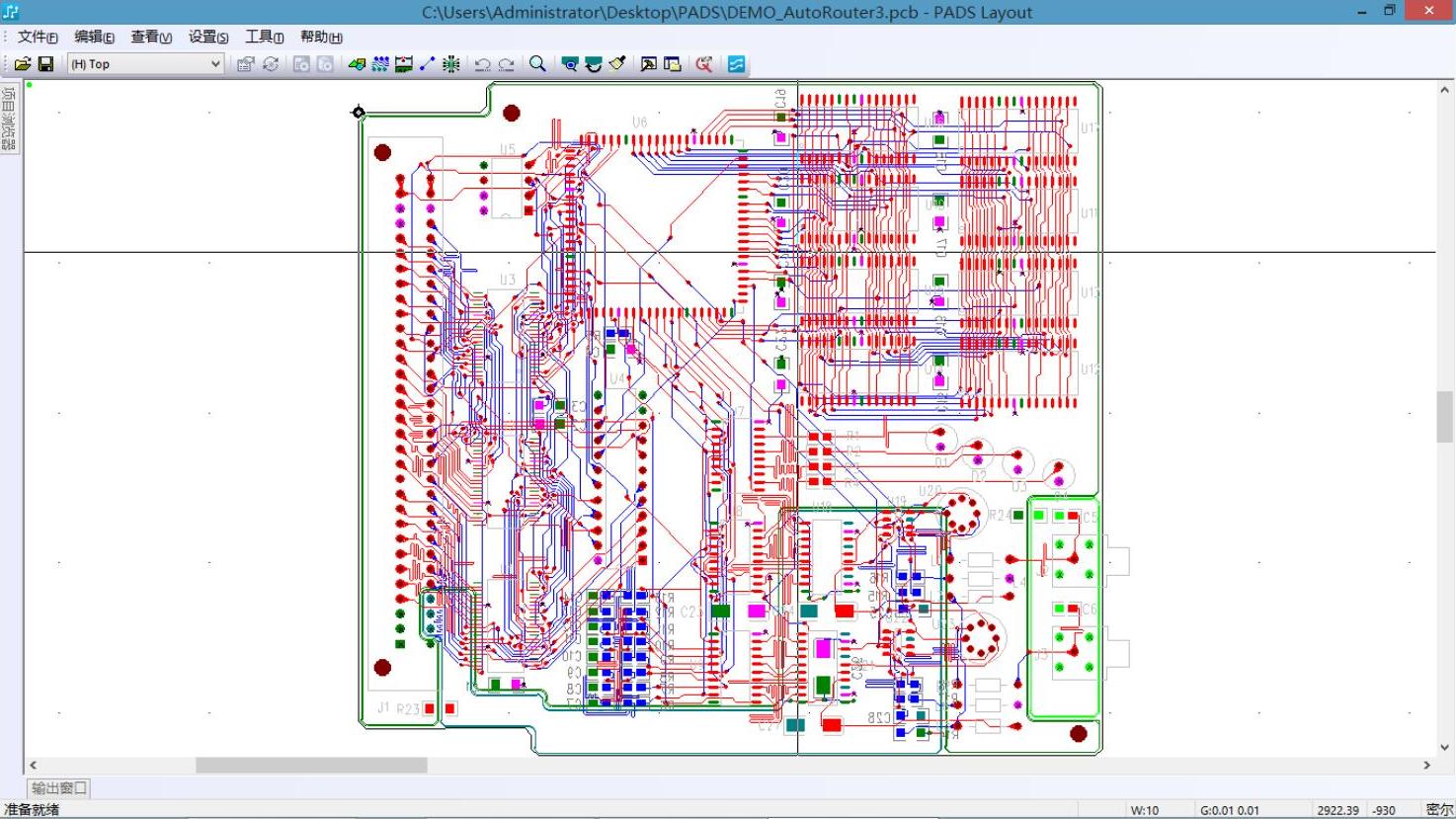Viewport: 1456px width, 819px height.
Task: Open the Dimensioning toolbar line icon
Action: point(427,64)
